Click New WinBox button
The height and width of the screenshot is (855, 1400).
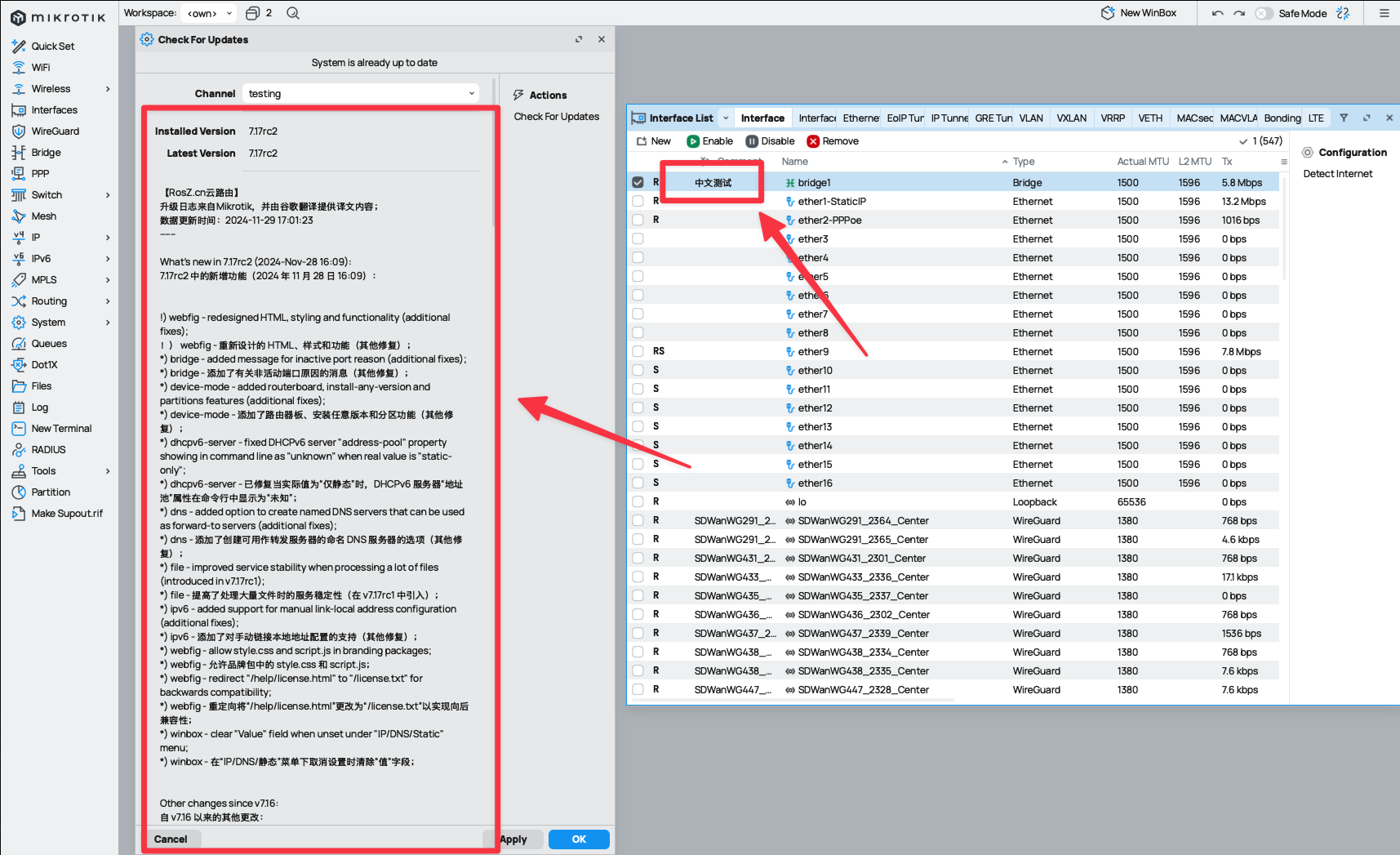1139,13
